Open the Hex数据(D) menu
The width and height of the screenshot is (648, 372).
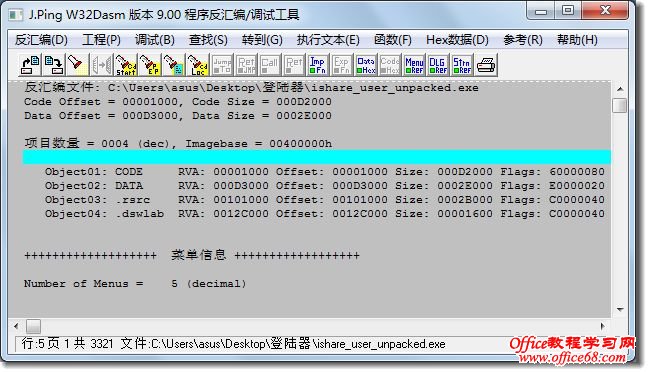457,40
